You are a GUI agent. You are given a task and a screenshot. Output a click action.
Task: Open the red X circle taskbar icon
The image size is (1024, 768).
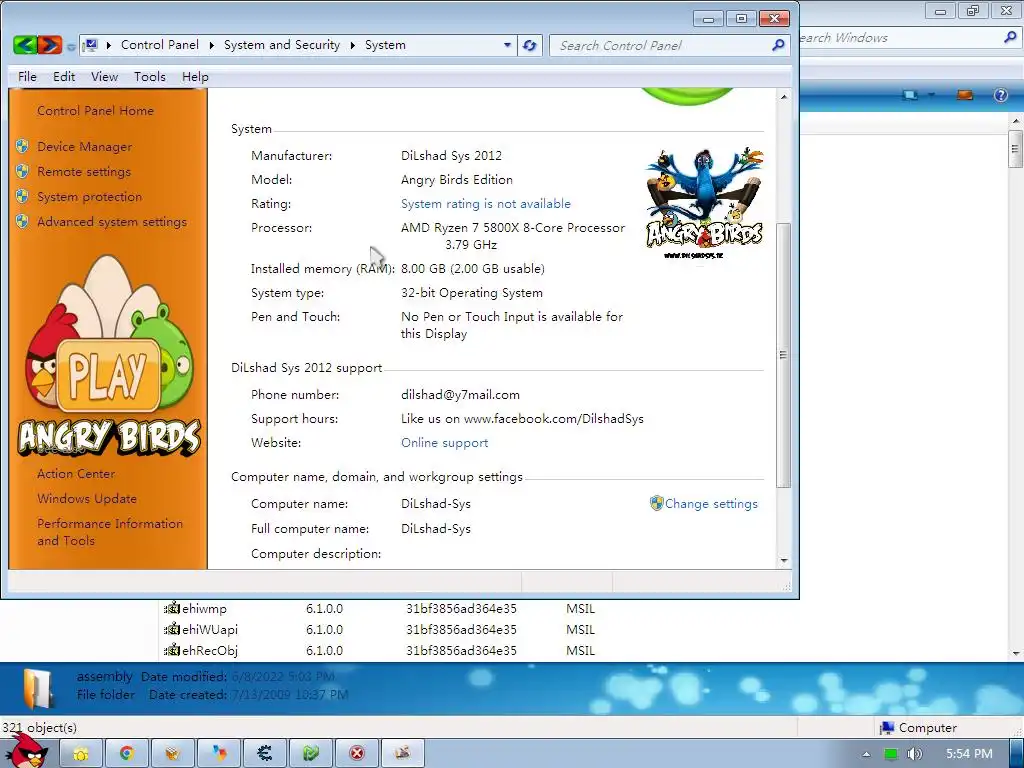click(x=357, y=754)
